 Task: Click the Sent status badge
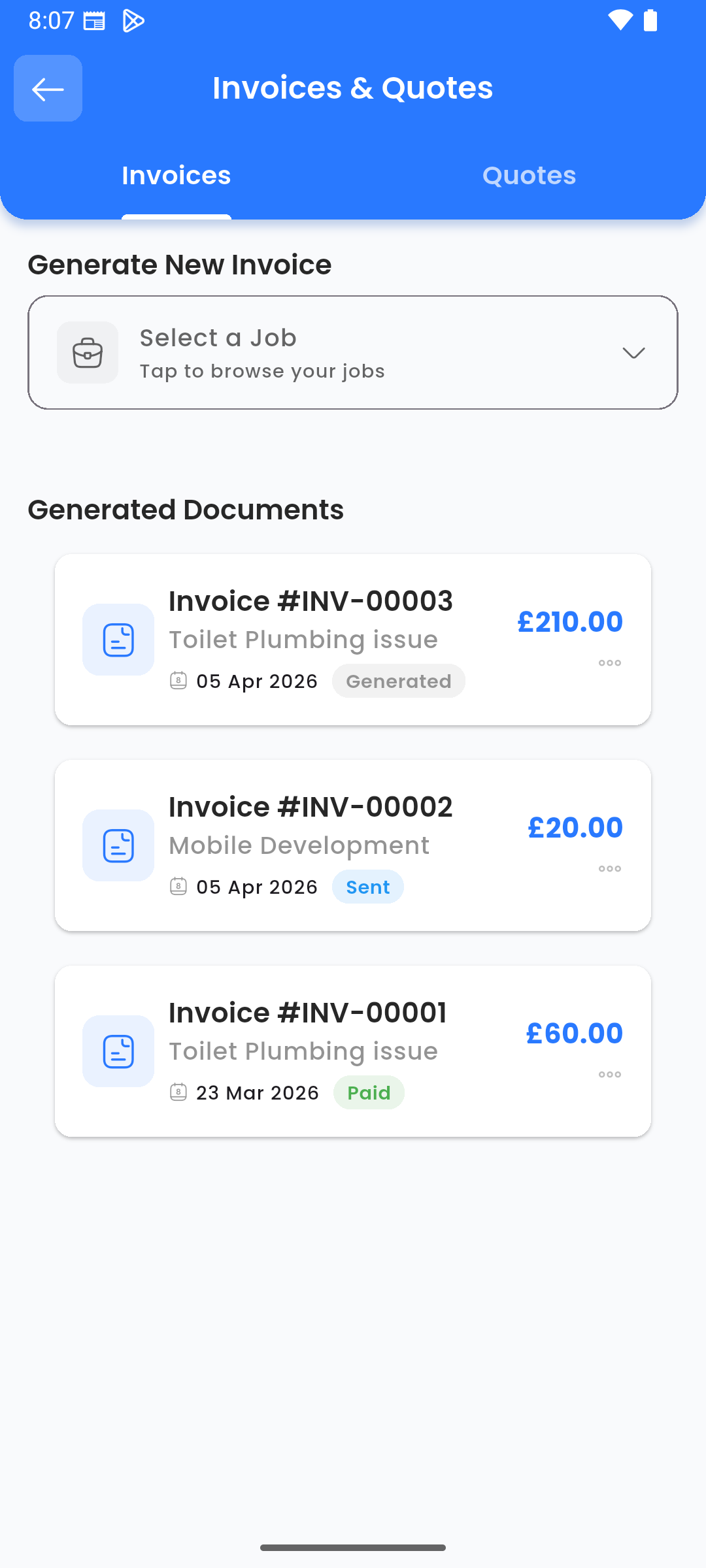point(368,887)
